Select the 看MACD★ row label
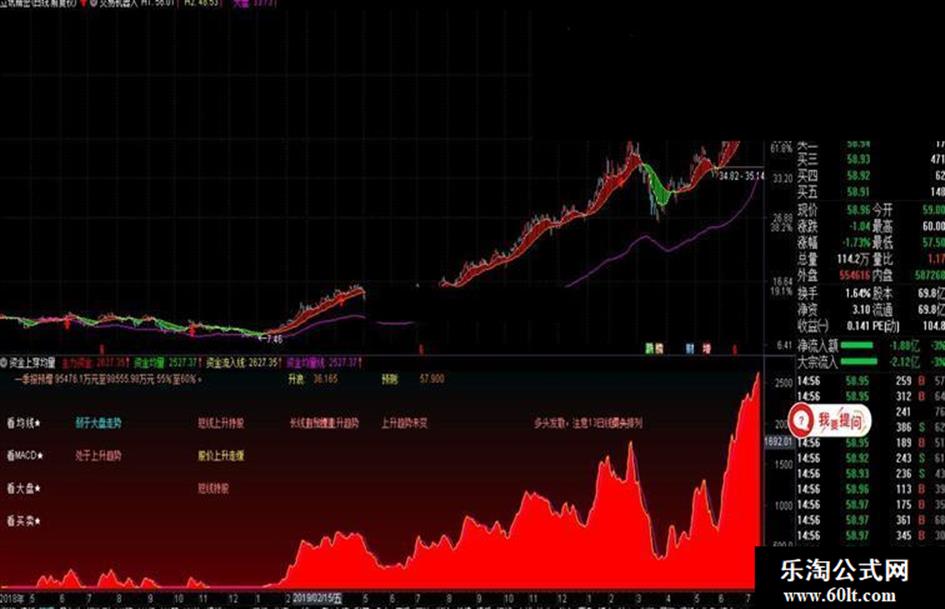 pos(25,455)
